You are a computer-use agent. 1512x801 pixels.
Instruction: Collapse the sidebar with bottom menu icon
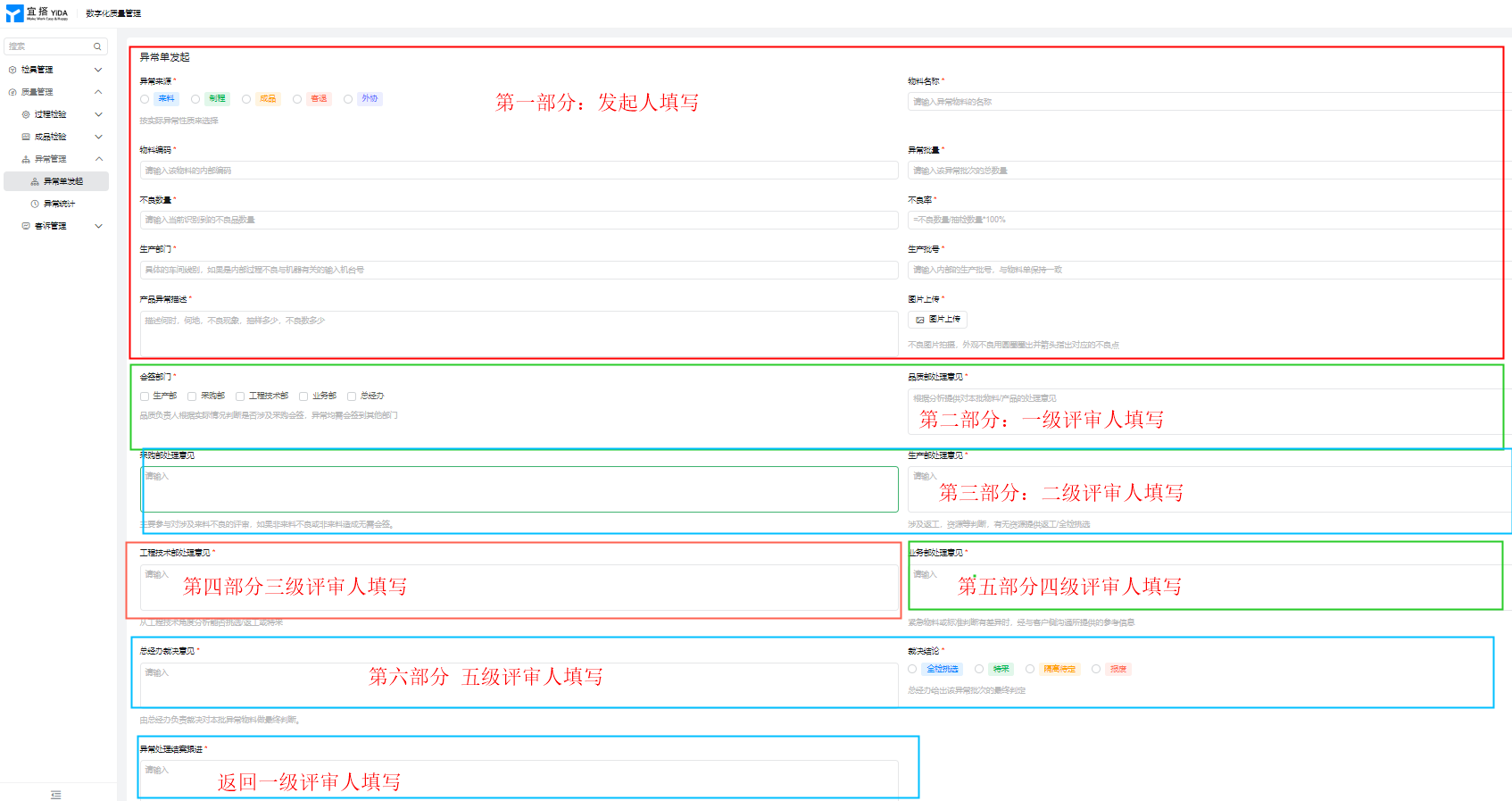tap(56, 795)
